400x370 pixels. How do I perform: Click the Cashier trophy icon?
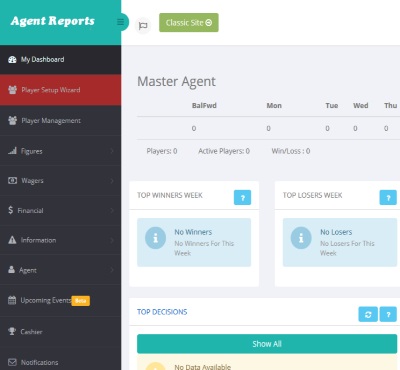(x=12, y=331)
